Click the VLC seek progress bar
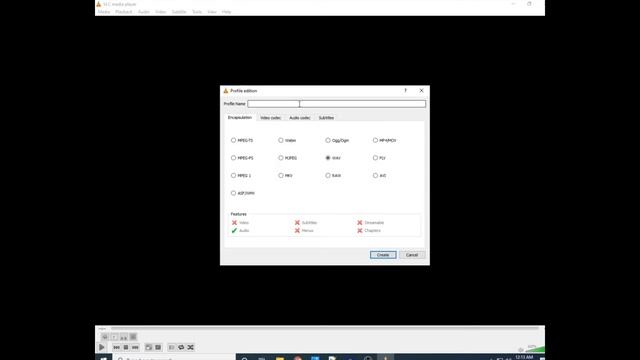640x360 pixels. pos(325,329)
